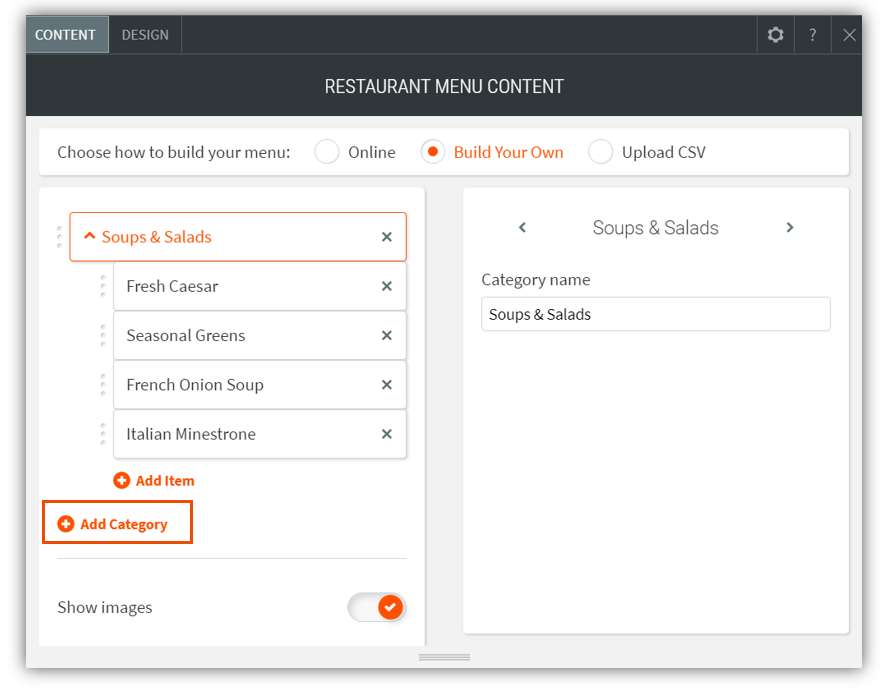Viewport: 884px width, 691px height.
Task: Remove the Fresh Caesar item
Action: pyautogui.click(x=387, y=286)
